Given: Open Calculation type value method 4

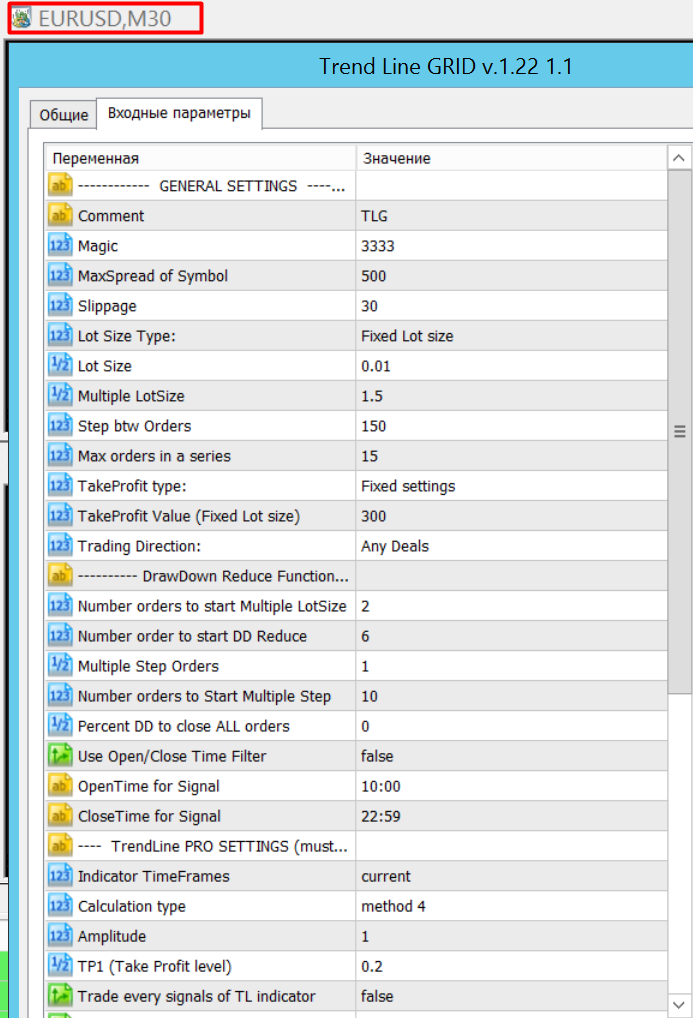Looking at the screenshot, I should 511,906.
